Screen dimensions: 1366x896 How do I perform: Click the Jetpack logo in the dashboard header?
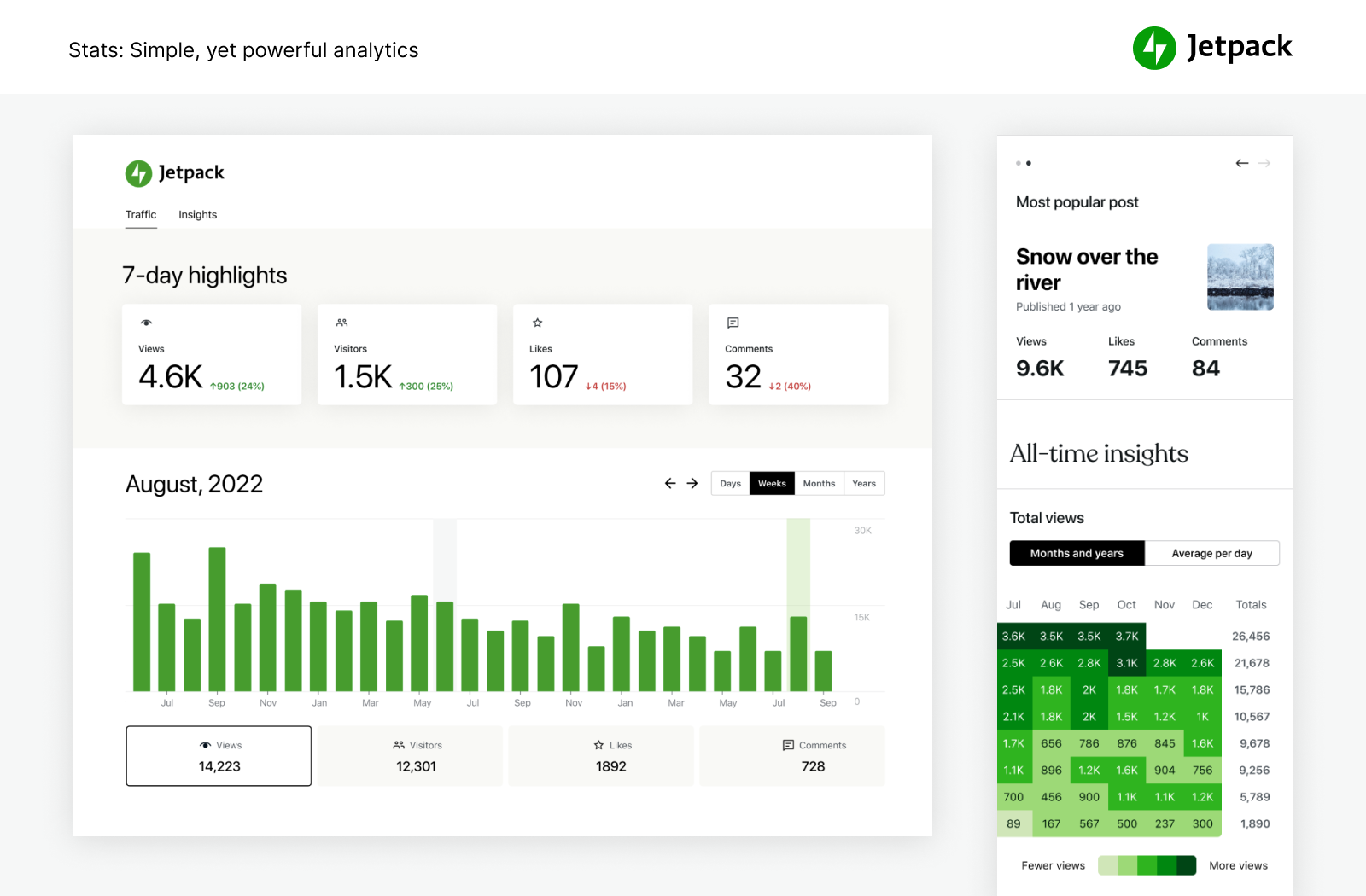point(175,173)
